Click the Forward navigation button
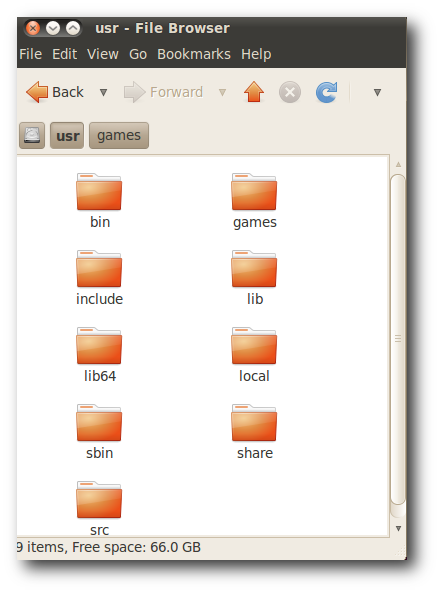Image resolution: width=440 pixels, height=593 pixels. click(x=163, y=92)
